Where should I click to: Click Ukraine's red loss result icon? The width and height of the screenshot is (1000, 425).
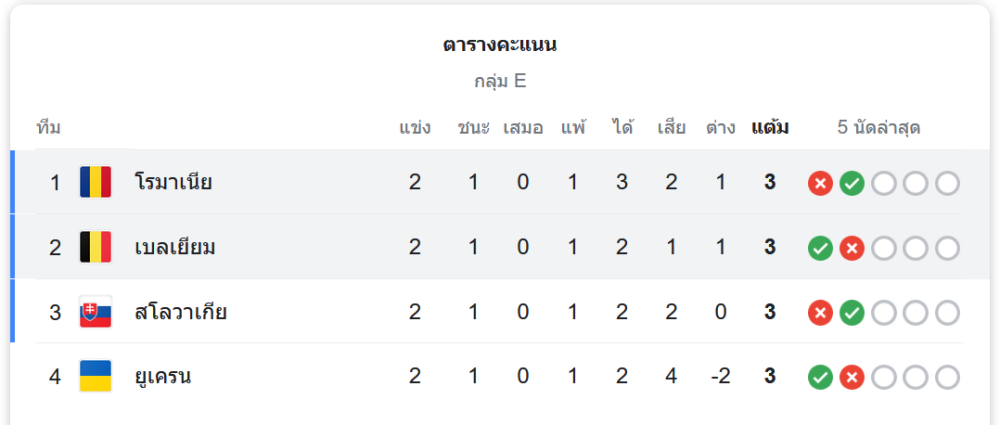(852, 378)
